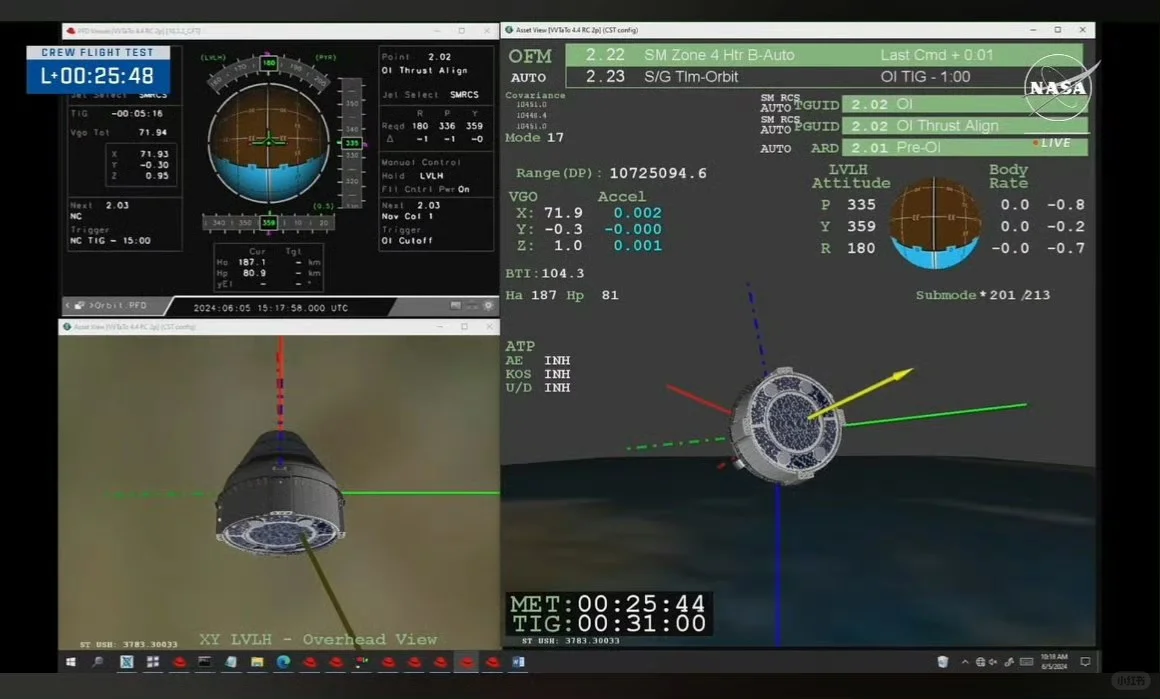Screen dimensions: 1160x699
Task: Click the Mode 17 label
Action: tap(534, 138)
